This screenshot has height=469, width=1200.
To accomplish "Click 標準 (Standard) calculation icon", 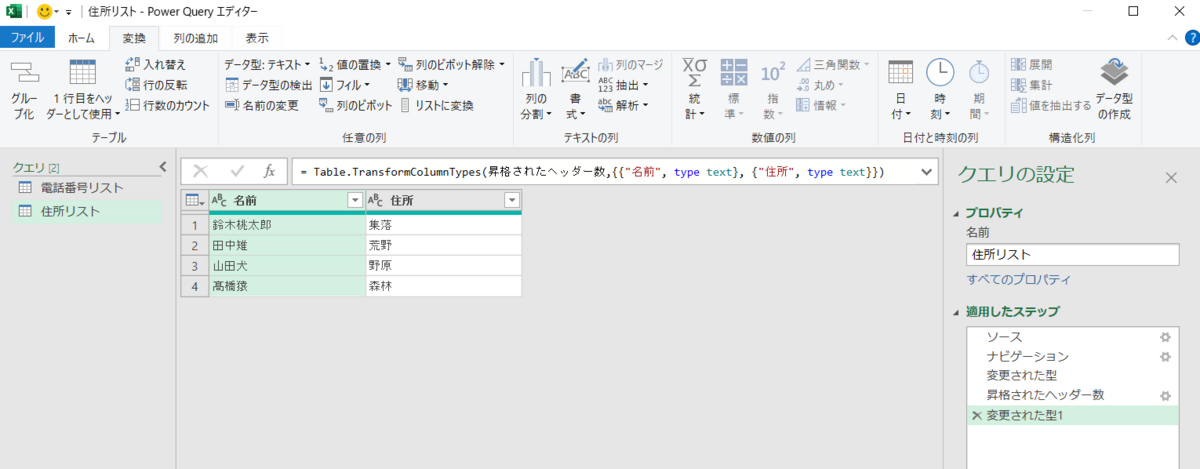I will [x=734, y=73].
